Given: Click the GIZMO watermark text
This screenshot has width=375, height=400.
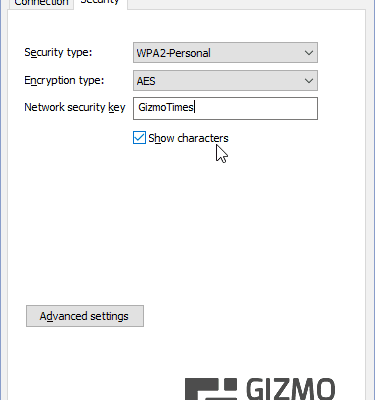Looking at the screenshot, I should pyautogui.click(x=291, y=389).
